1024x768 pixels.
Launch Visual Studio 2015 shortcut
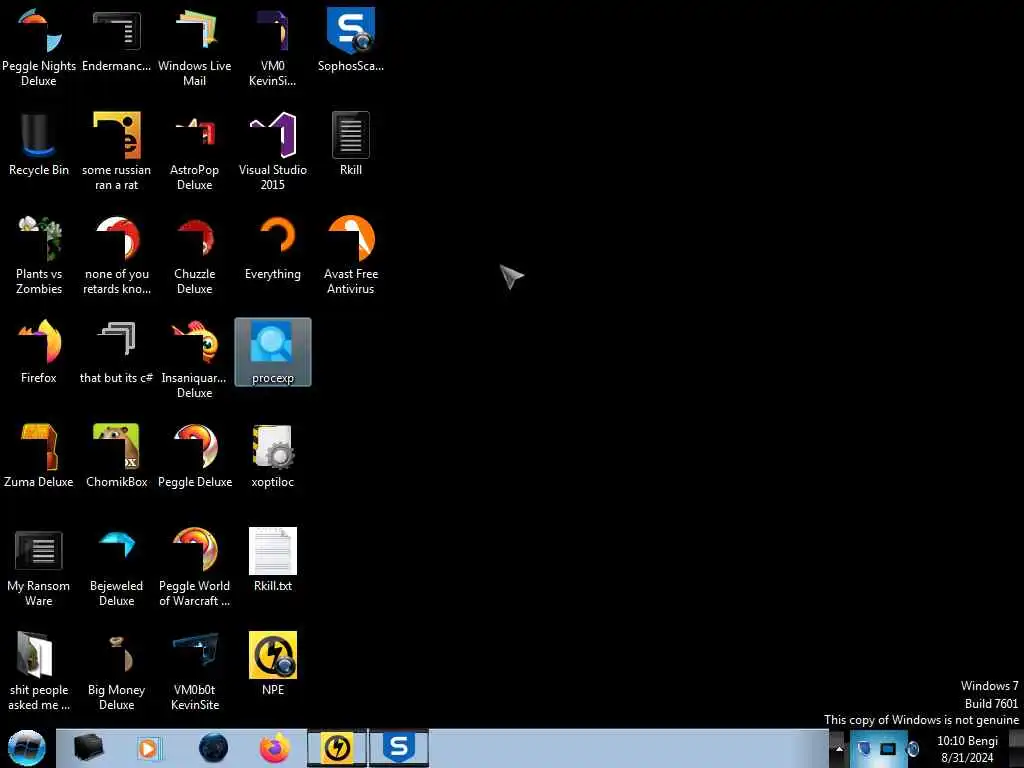pos(272,151)
